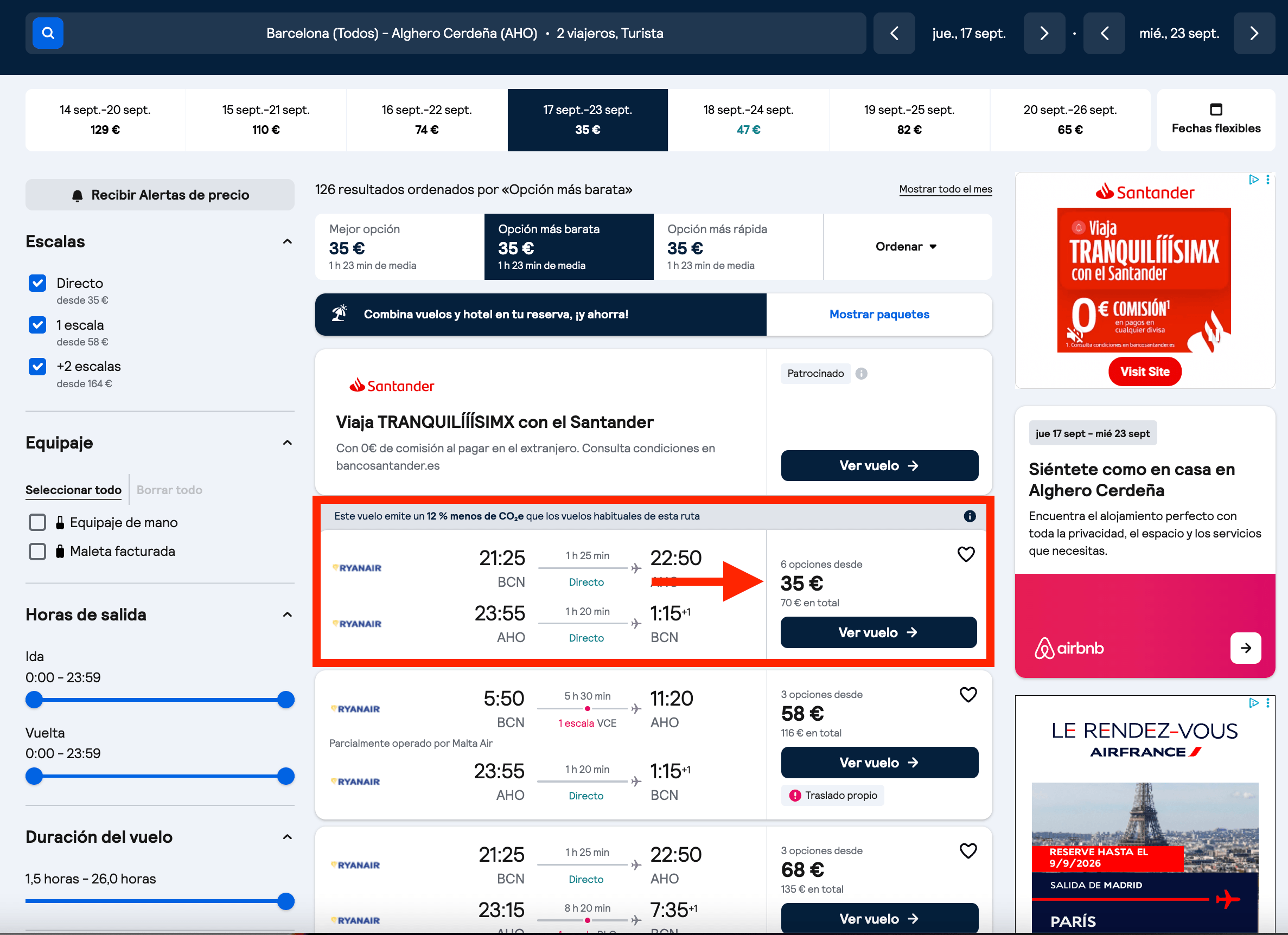Click Ver vuelo for the 58 € flight
Viewport: 1288px width, 935px height.
(x=879, y=763)
